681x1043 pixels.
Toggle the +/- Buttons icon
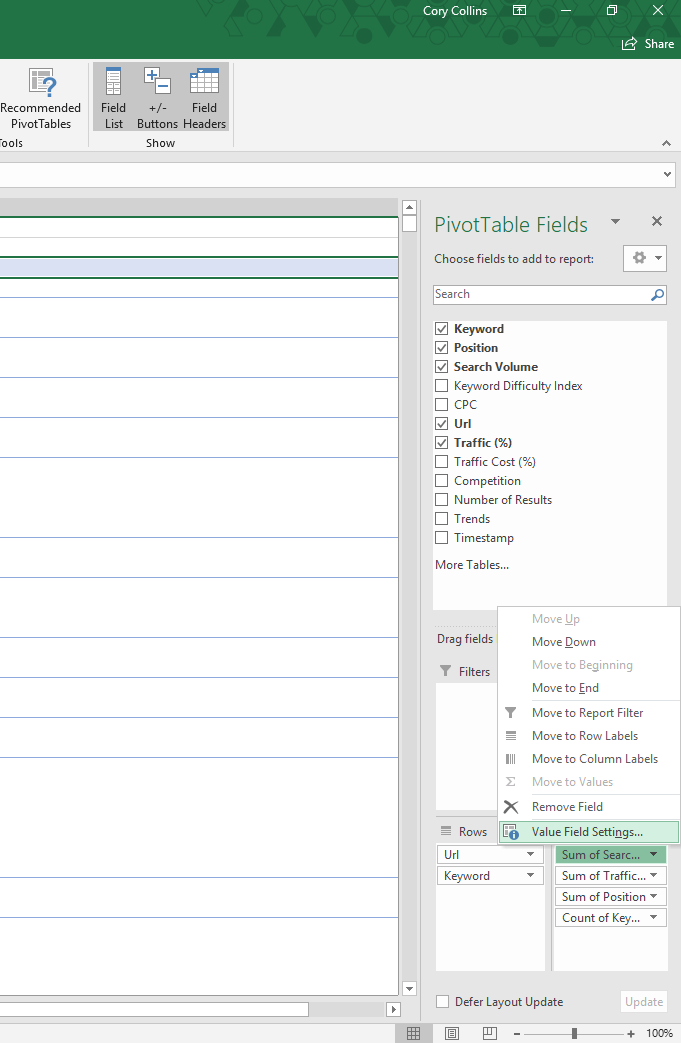[157, 98]
